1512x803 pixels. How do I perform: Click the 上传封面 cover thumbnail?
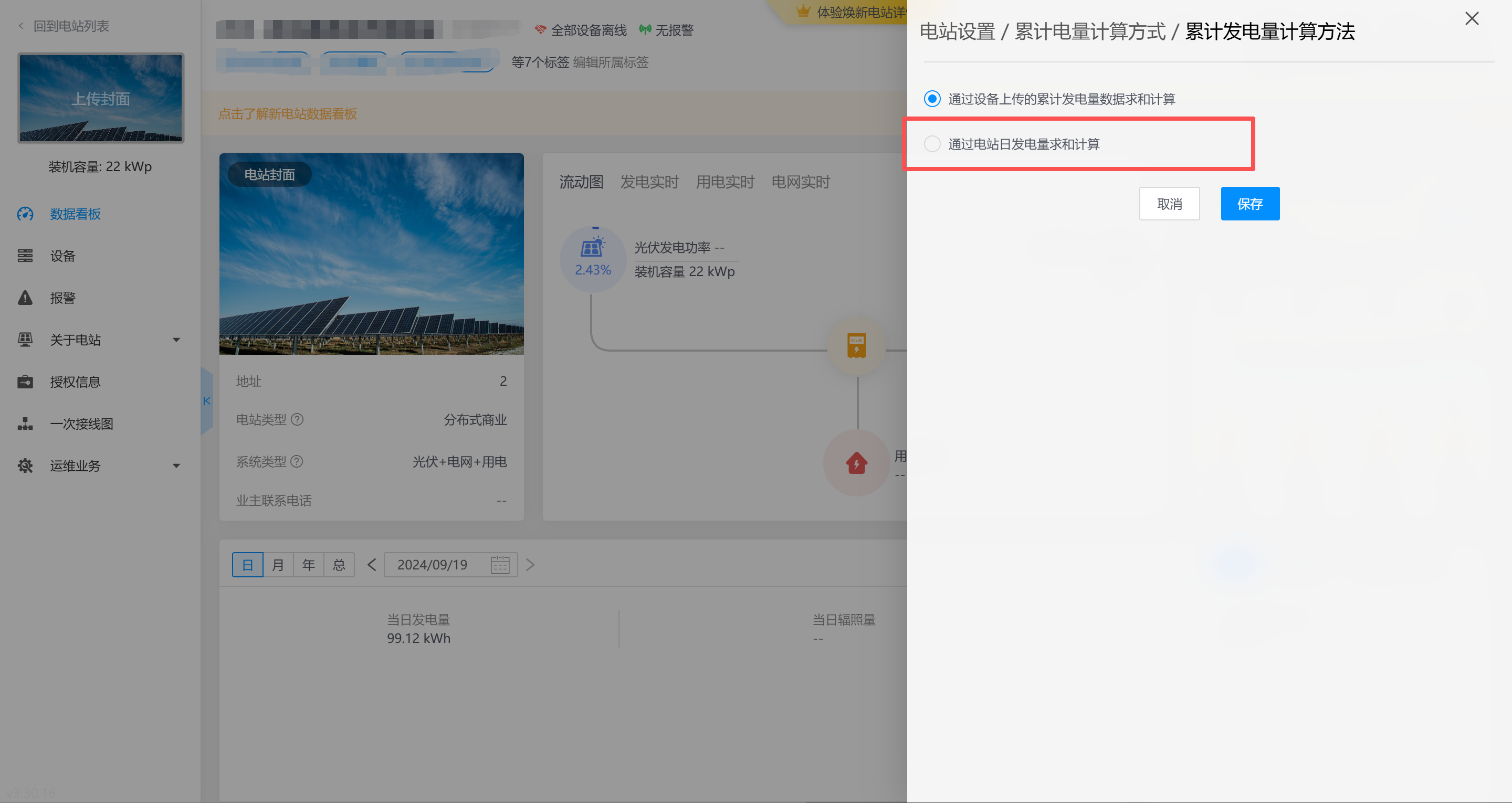coord(101,98)
